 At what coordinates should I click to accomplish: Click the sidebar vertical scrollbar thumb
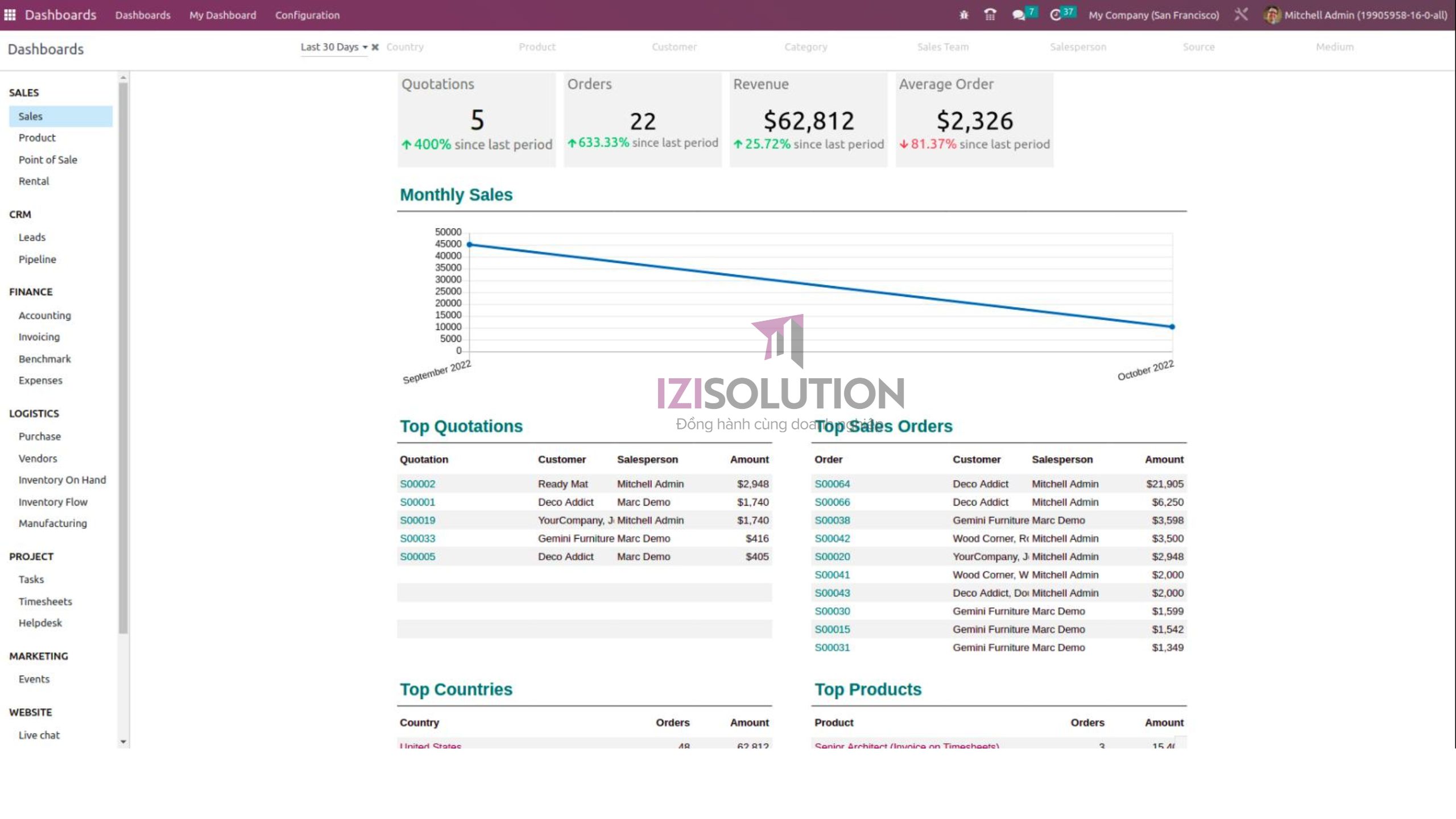(123, 358)
